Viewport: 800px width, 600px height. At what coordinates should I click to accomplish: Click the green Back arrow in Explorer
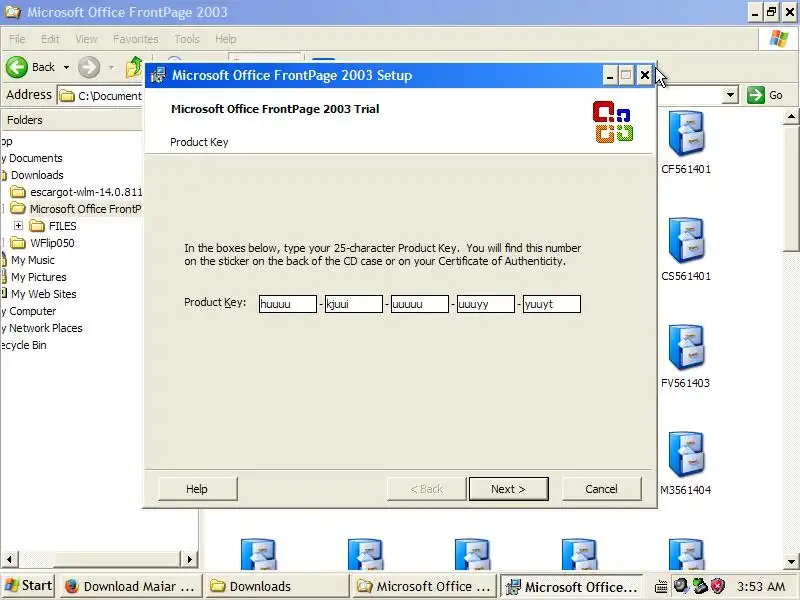coord(17,67)
